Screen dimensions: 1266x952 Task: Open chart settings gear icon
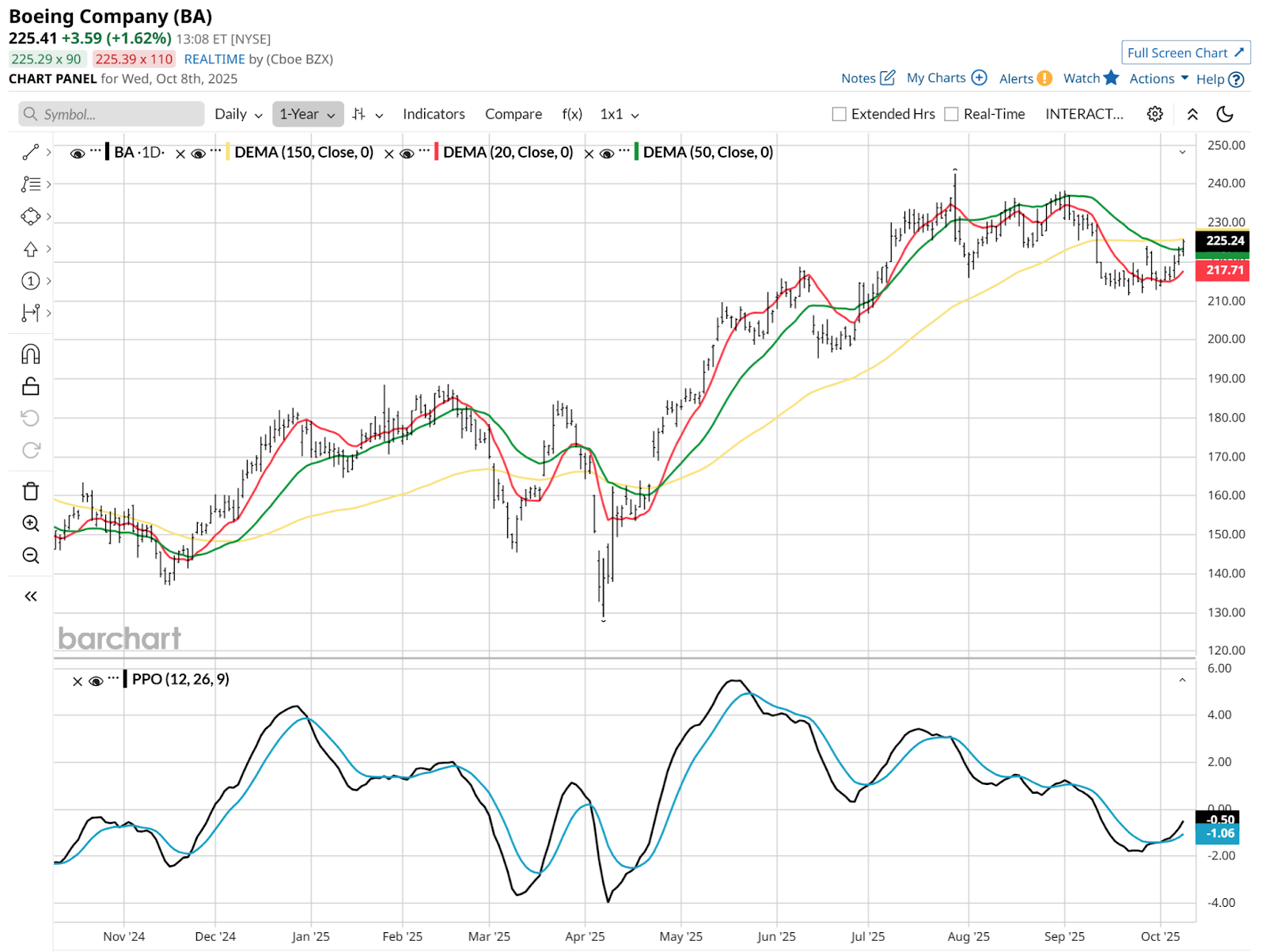[x=1154, y=114]
